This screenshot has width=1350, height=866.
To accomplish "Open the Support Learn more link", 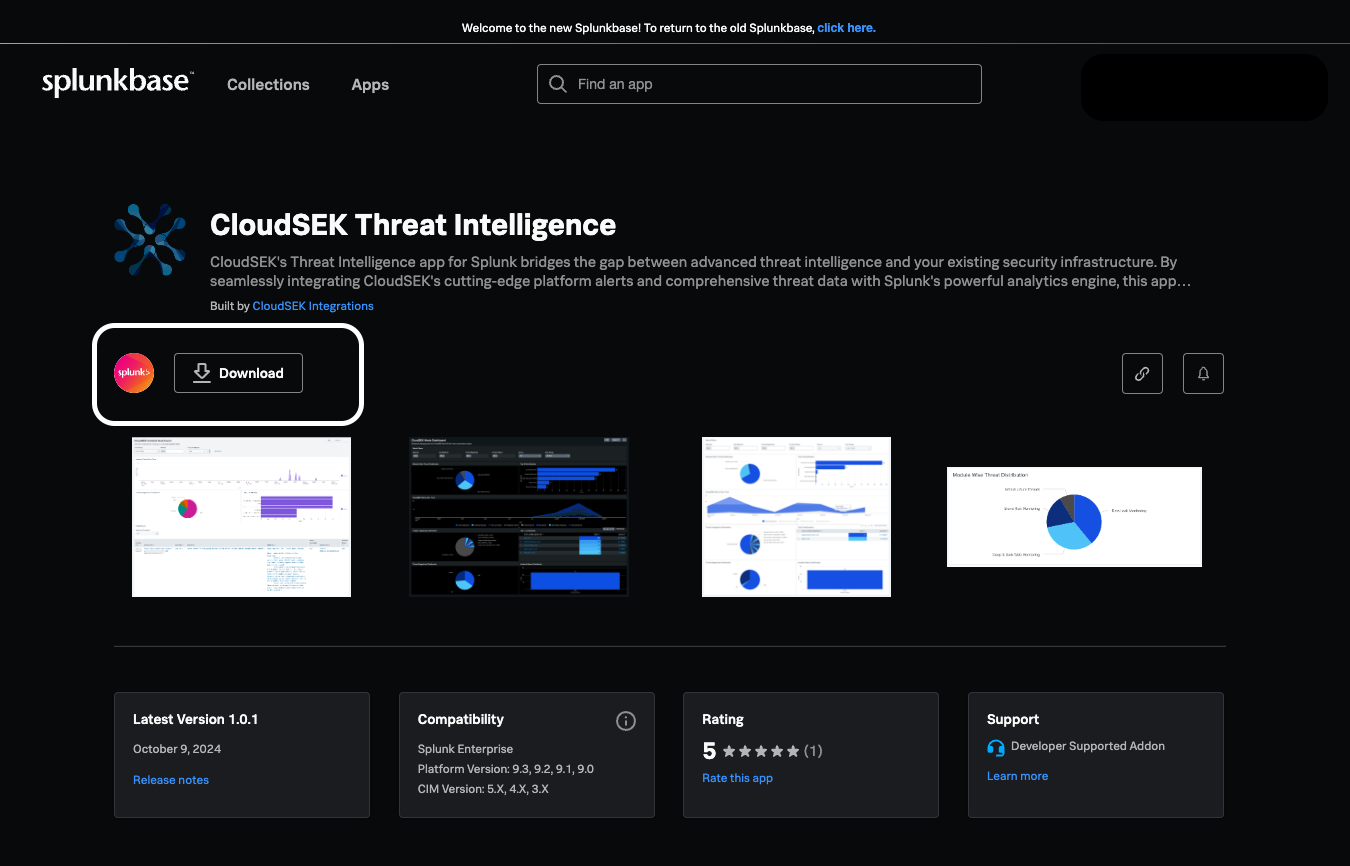I will coord(1018,776).
